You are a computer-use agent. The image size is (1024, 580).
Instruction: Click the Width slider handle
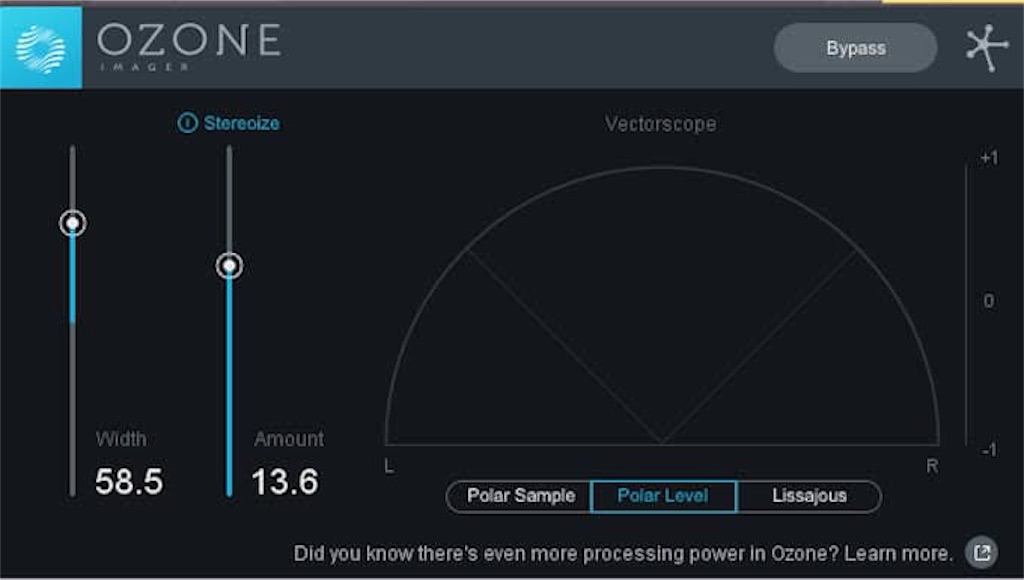[x=72, y=223]
